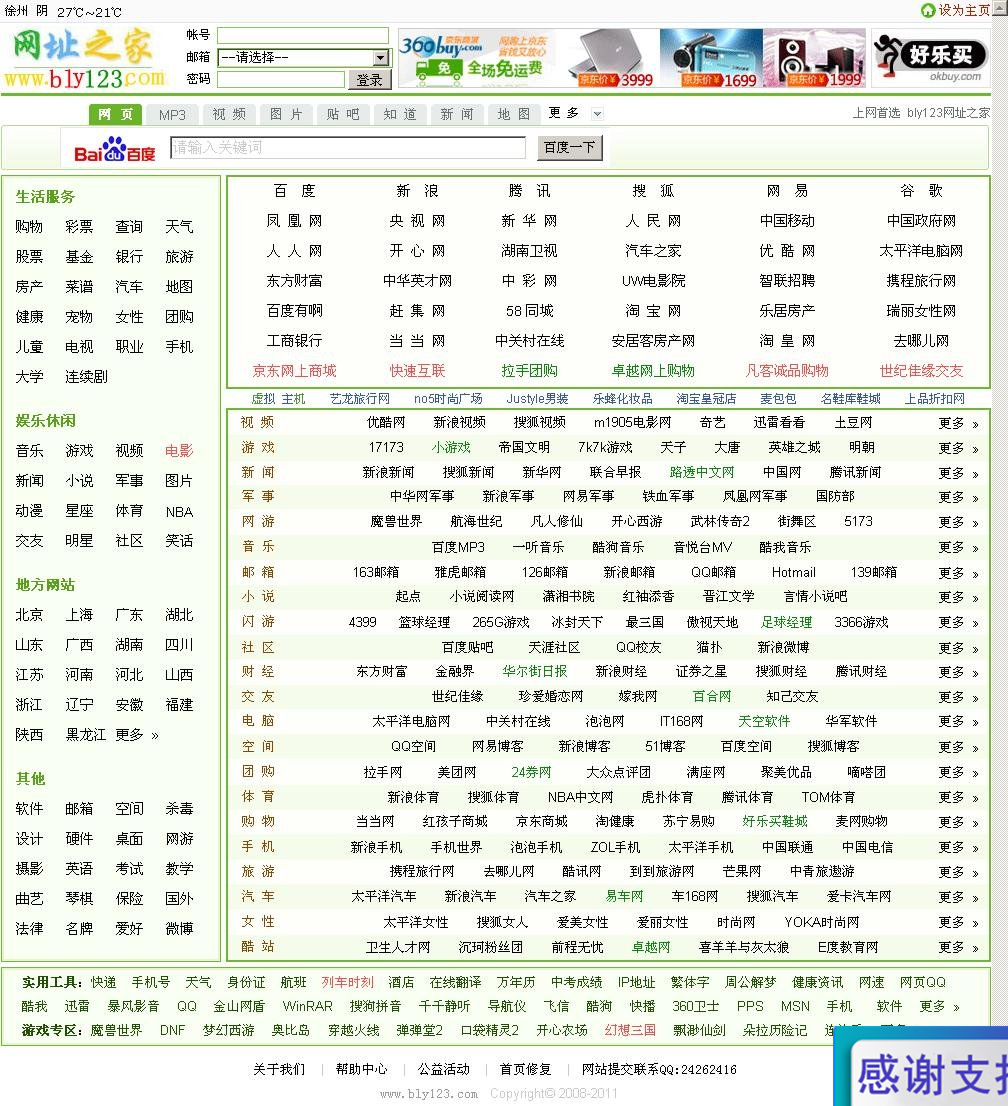The width and height of the screenshot is (1008, 1106).
Task: Open the 163邮箱 link
Action: (x=375, y=572)
